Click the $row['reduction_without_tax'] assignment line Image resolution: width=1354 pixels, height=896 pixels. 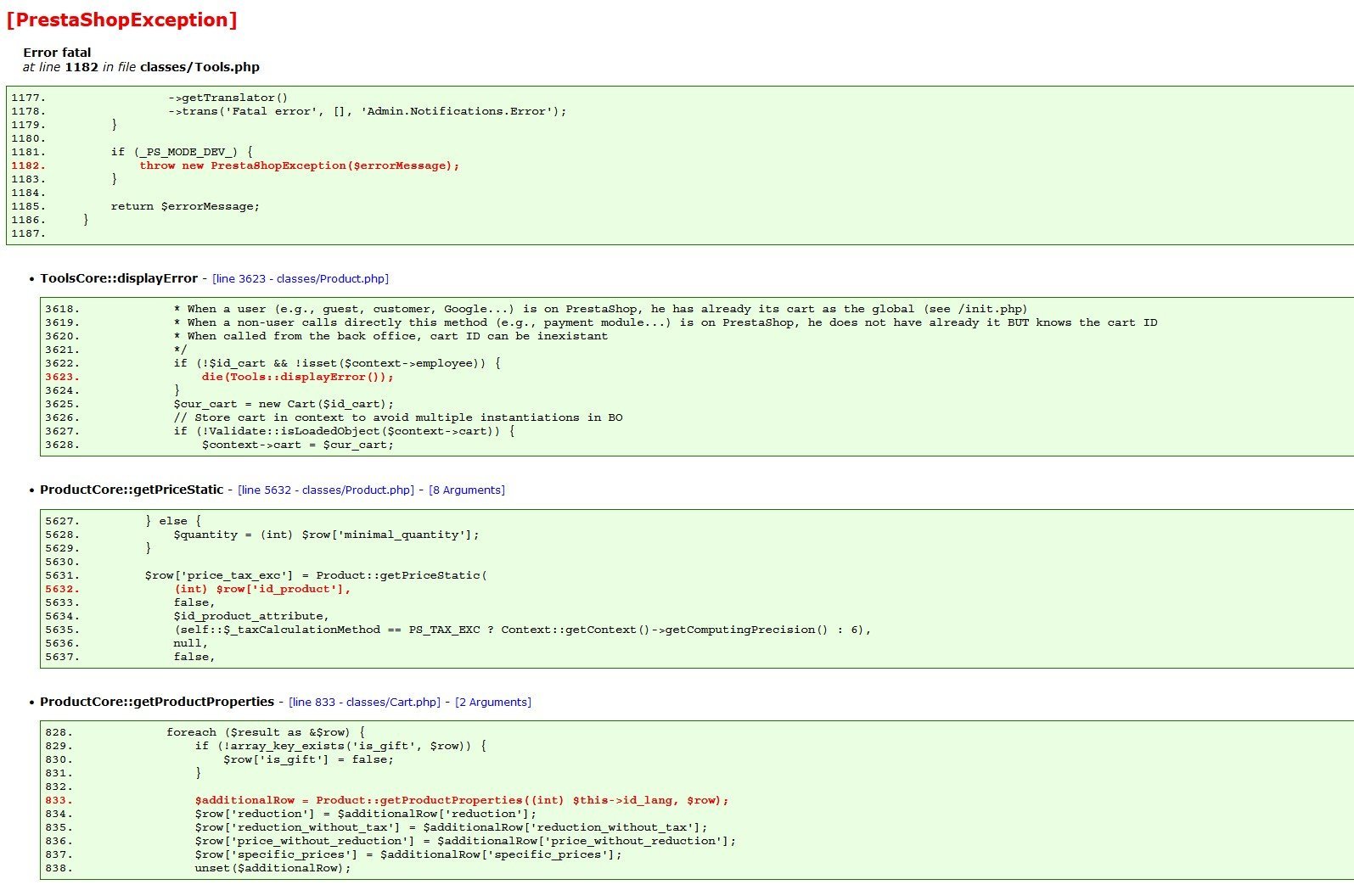point(452,827)
